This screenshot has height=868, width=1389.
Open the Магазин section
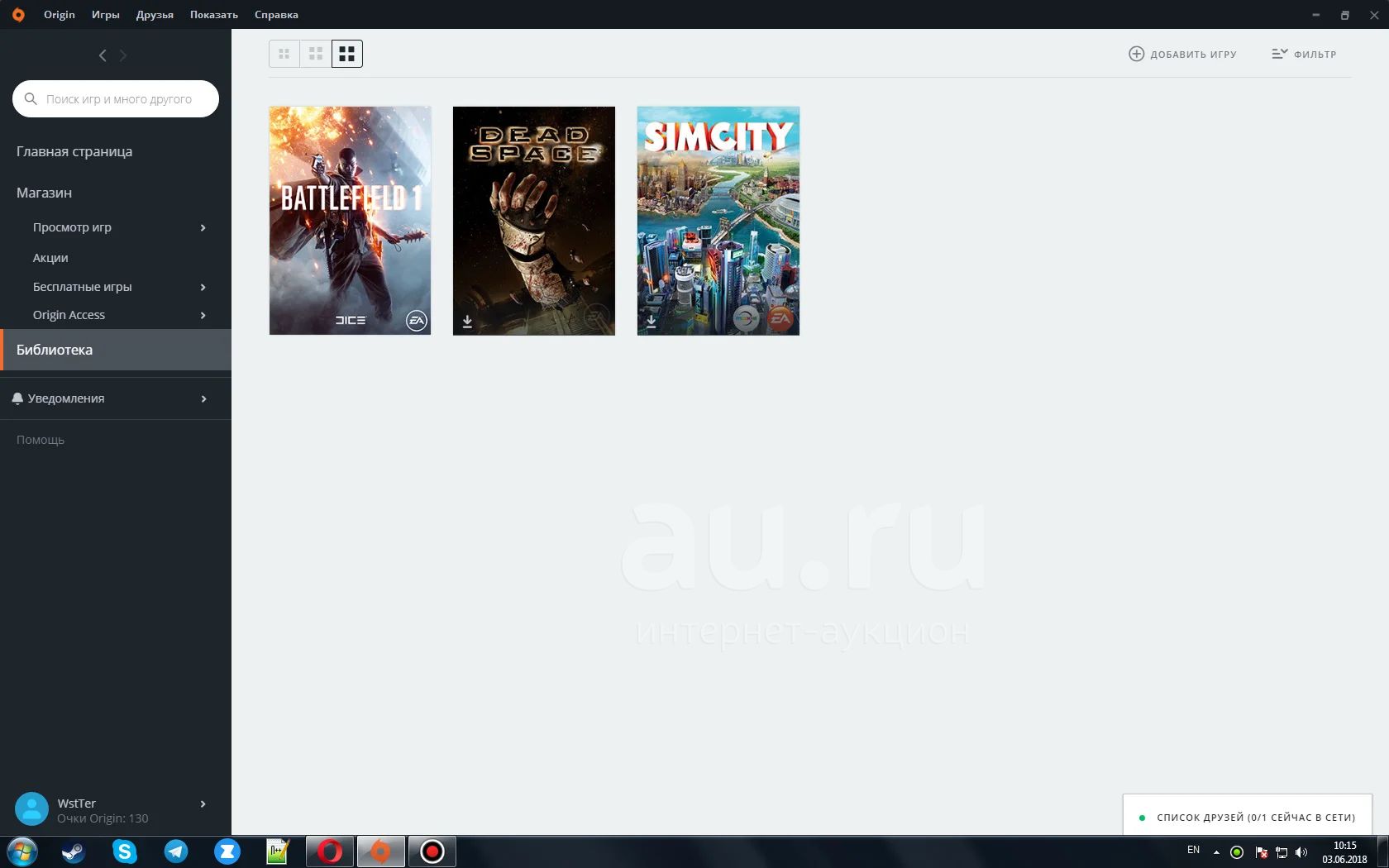(x=44, y=193)
